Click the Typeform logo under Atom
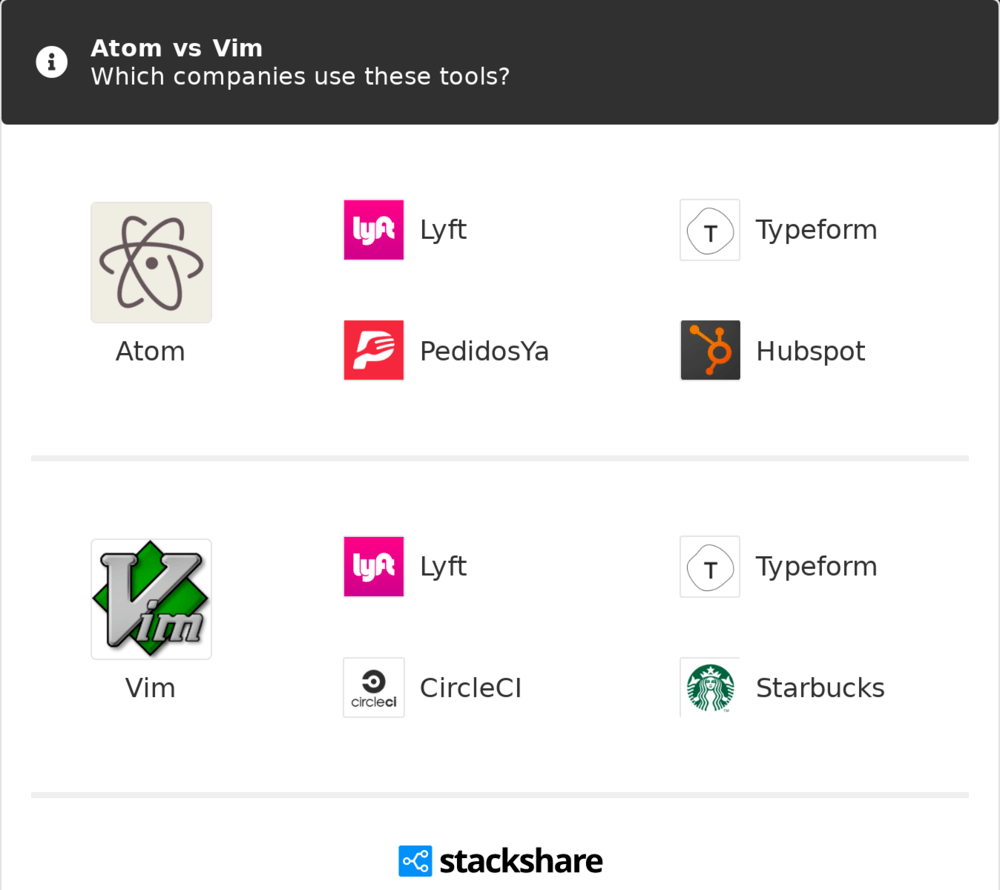The width and height of the screenshot is (1000, 890). (710, 230)
